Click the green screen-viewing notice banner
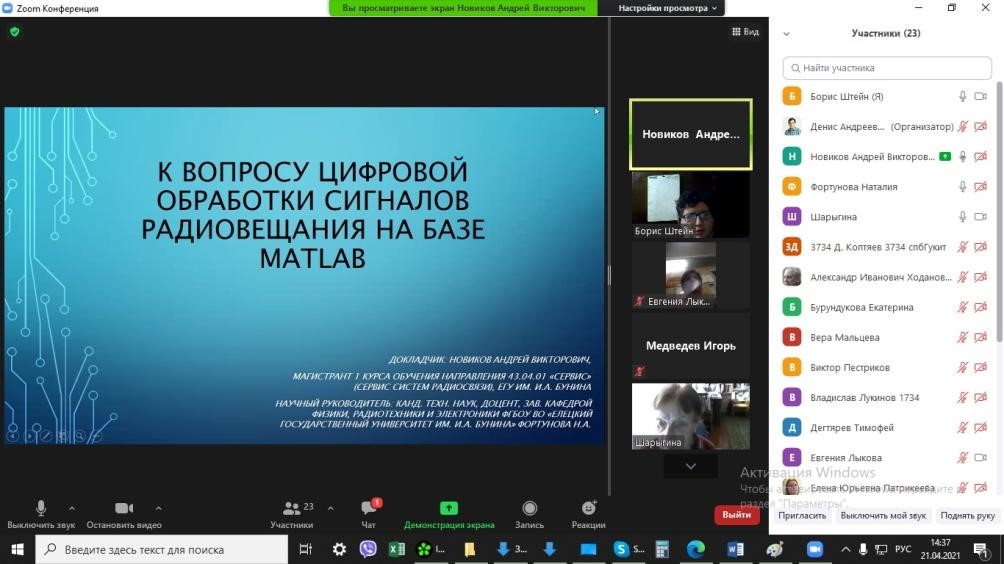This screenshot has height=564, width=1004. point(463,8)
